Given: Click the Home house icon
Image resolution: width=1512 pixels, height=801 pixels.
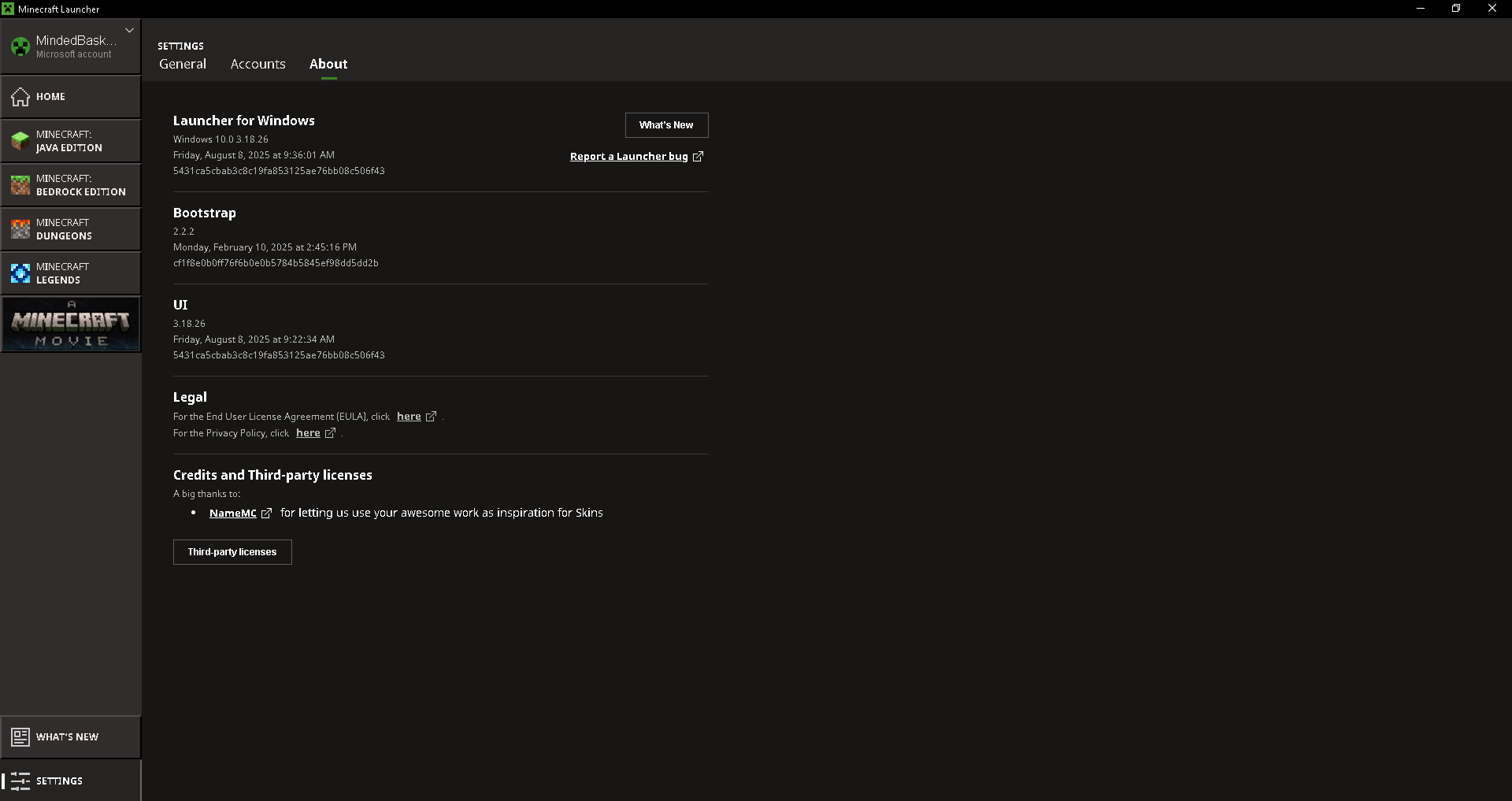Looking at the screenshot, I should (x=20, y=97).
